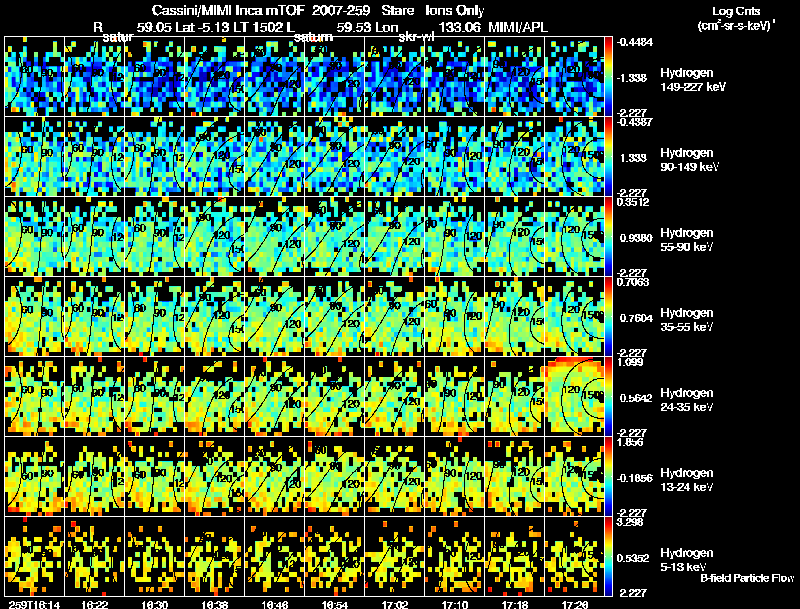Click the 3.298 color scale value
This screenshot has width=800, height=609.
[630, 522]
